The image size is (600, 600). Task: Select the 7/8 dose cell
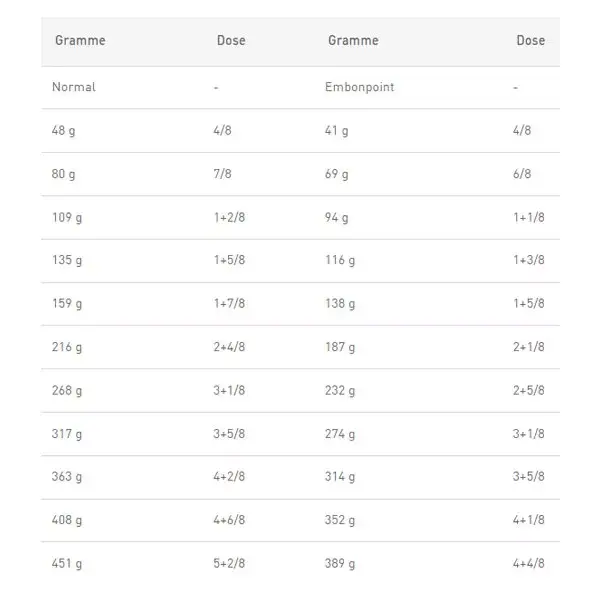click(222, 174)
